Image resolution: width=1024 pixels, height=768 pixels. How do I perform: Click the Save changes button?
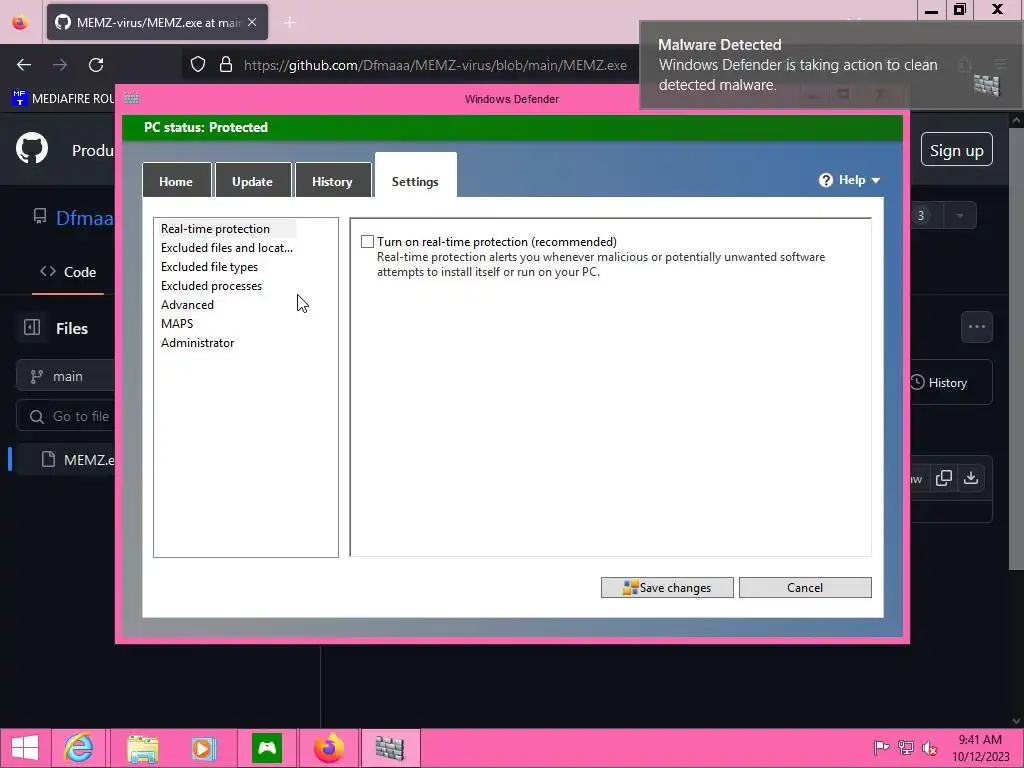667,587
